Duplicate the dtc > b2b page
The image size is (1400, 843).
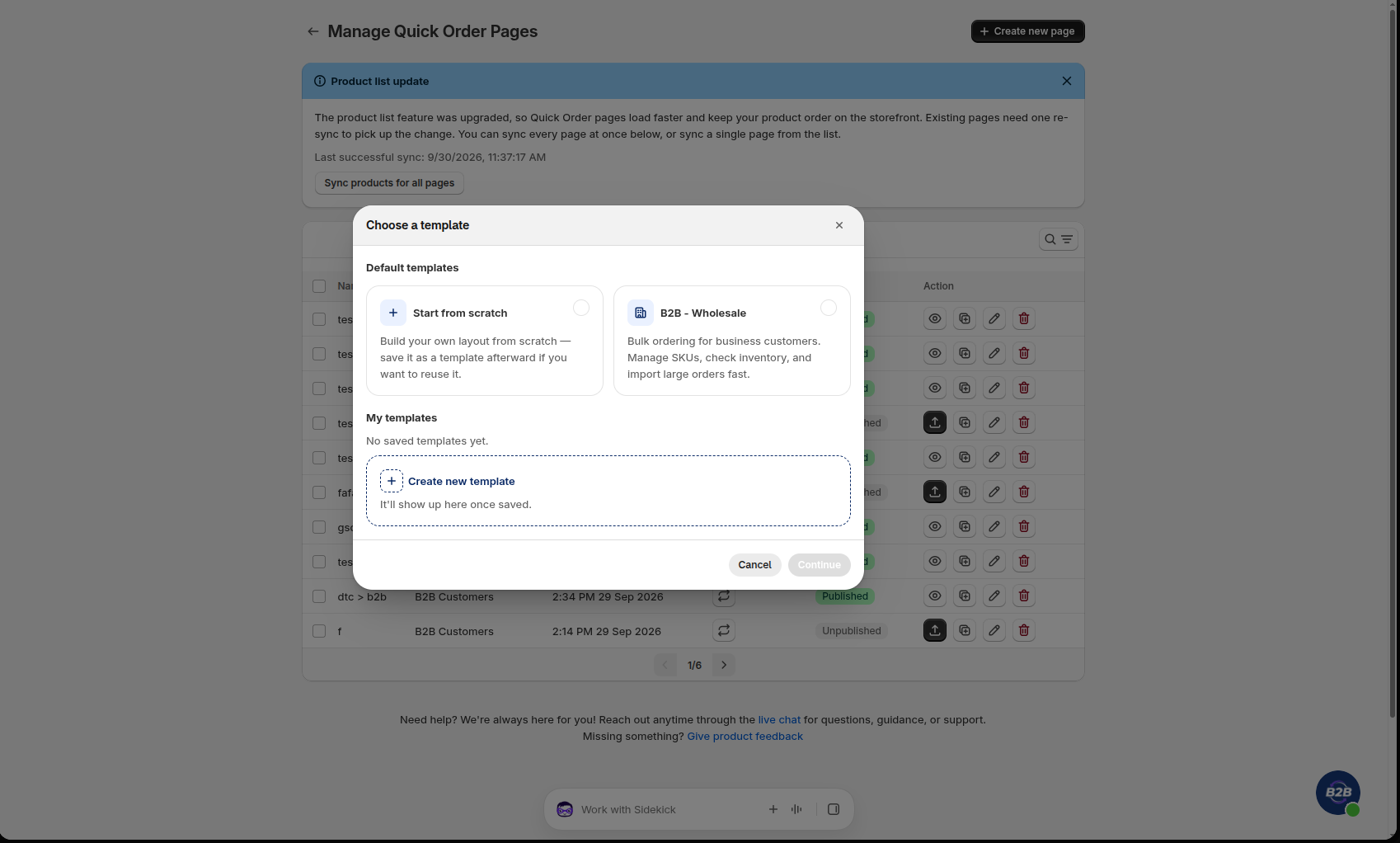[965, 596]
